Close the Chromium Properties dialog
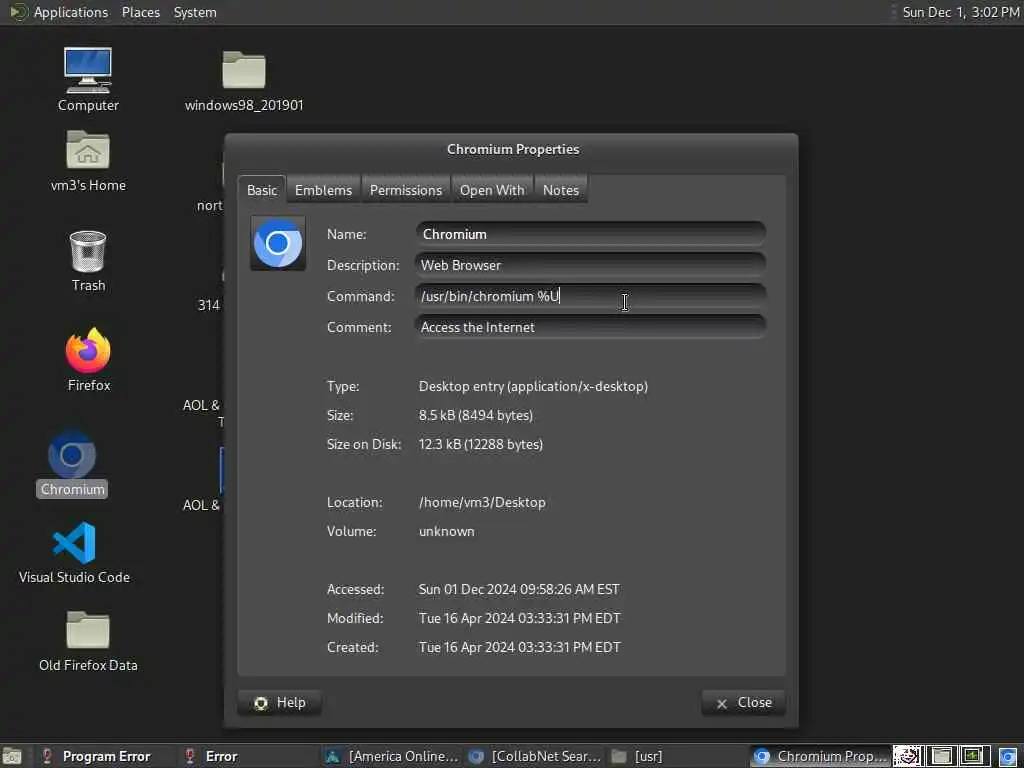The height and width of the screenshot is (768, 1024). (x=743, y=703)
